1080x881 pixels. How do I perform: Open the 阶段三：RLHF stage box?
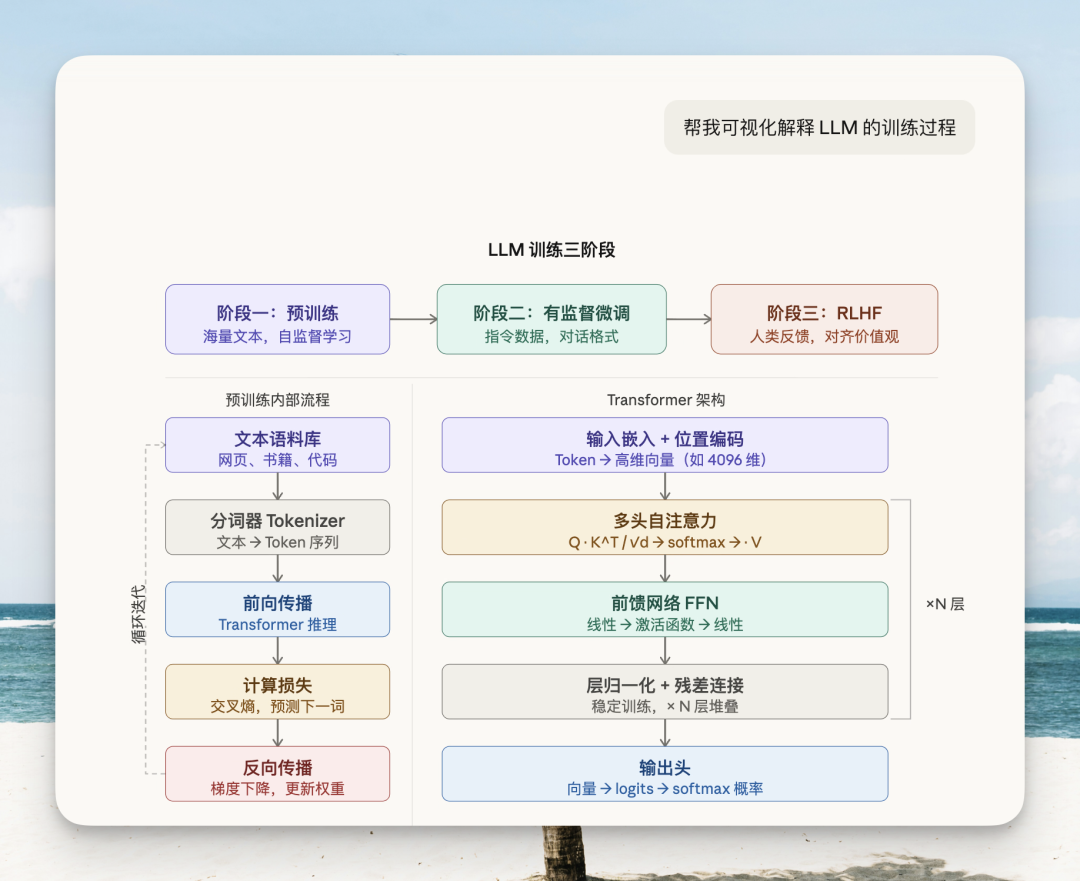click(823, 319)
